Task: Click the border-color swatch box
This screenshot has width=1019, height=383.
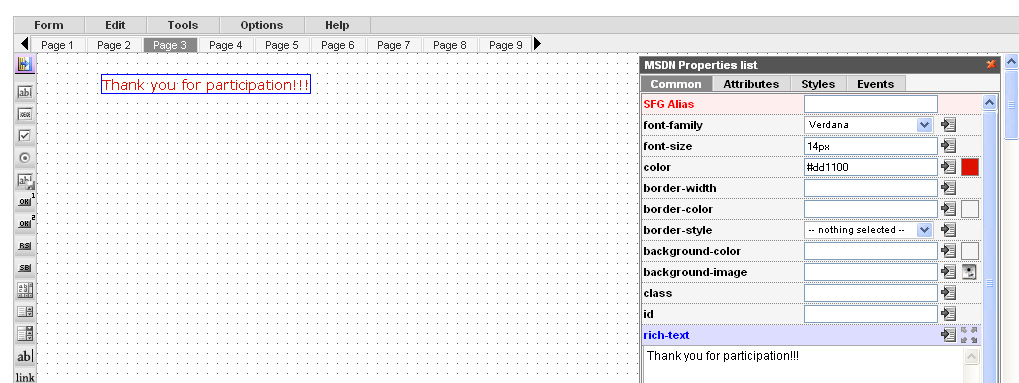Action: point(970,209)
